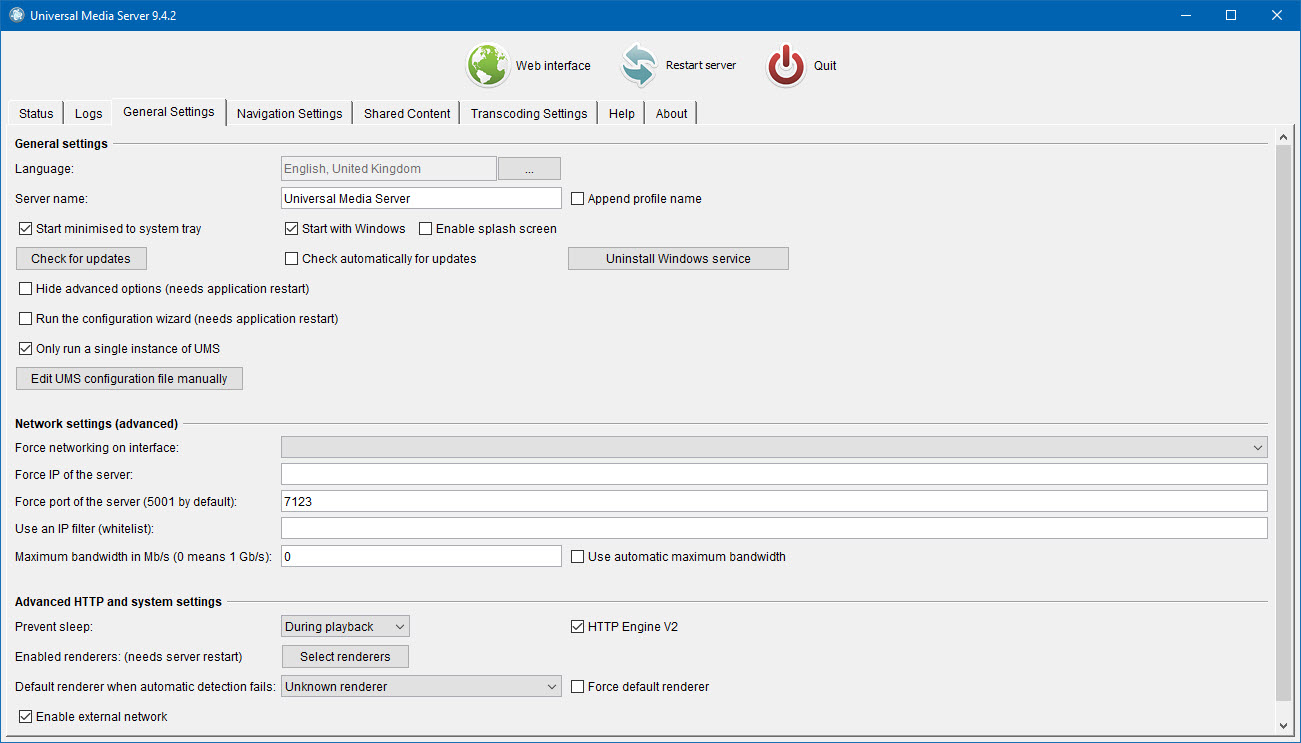The width and height of the screenshot is (1301, 743).
Task: Click the scrollbar up arrow
Action: click(x=1285, y=136)
